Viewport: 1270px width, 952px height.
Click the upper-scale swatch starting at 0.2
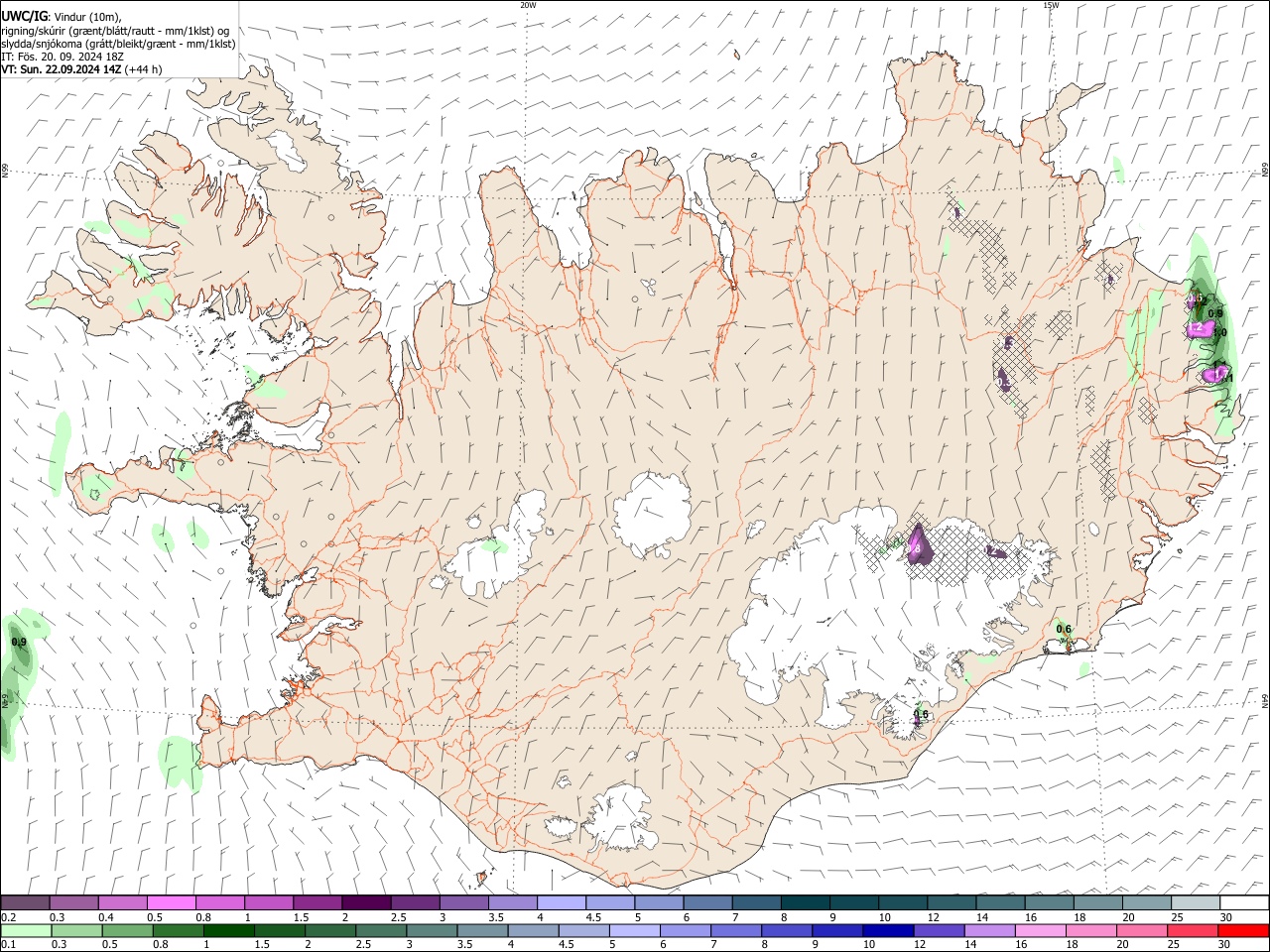tap(25, 903)
